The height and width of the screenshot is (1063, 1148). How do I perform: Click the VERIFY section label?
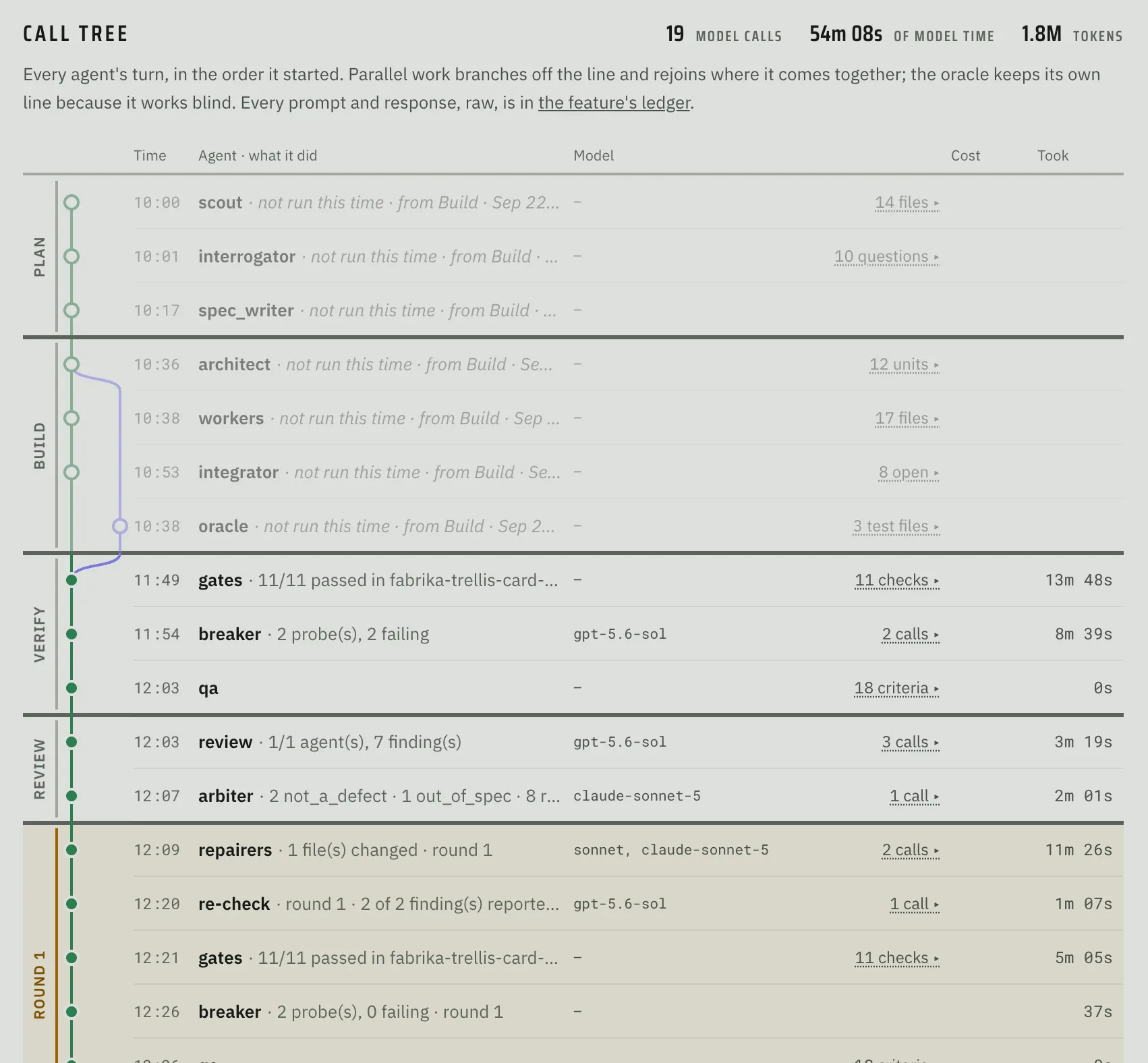pyautogui.click(x=40, y=635)
